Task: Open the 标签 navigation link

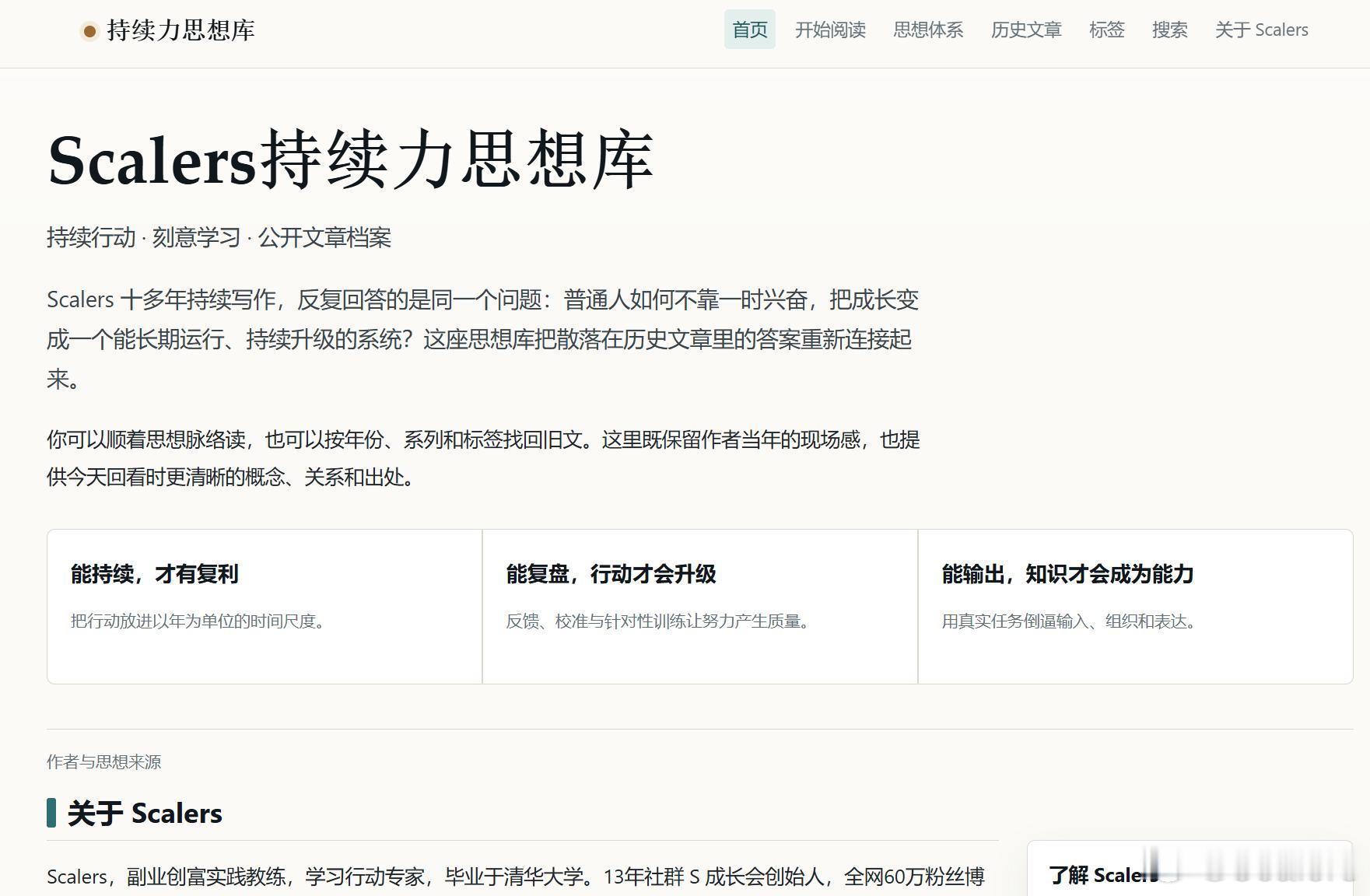Action: pyautogui.click(x=1107, y=30)
